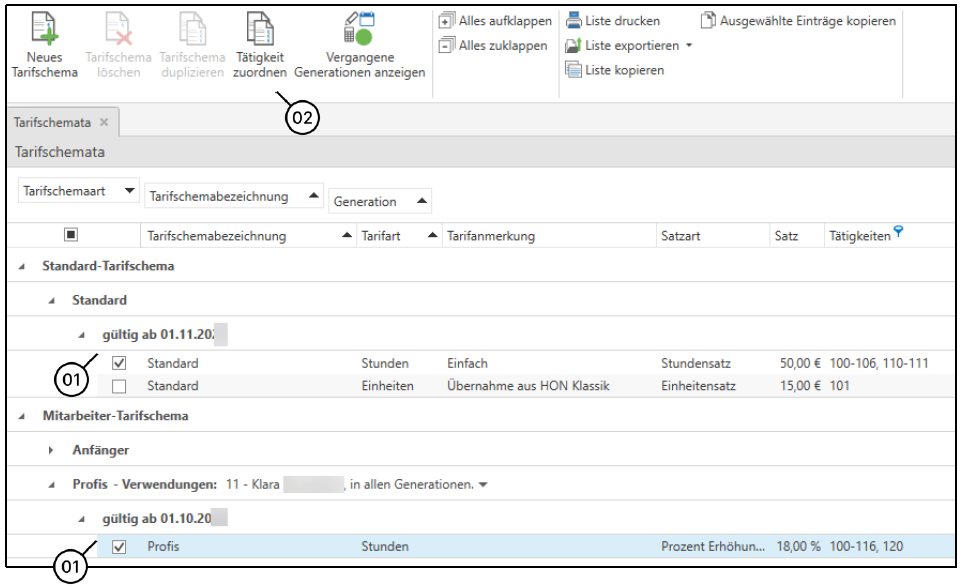960x586 pixels.
Task: Collapse the Standard-Tarifschema group
Action: (x=22, y=267)
